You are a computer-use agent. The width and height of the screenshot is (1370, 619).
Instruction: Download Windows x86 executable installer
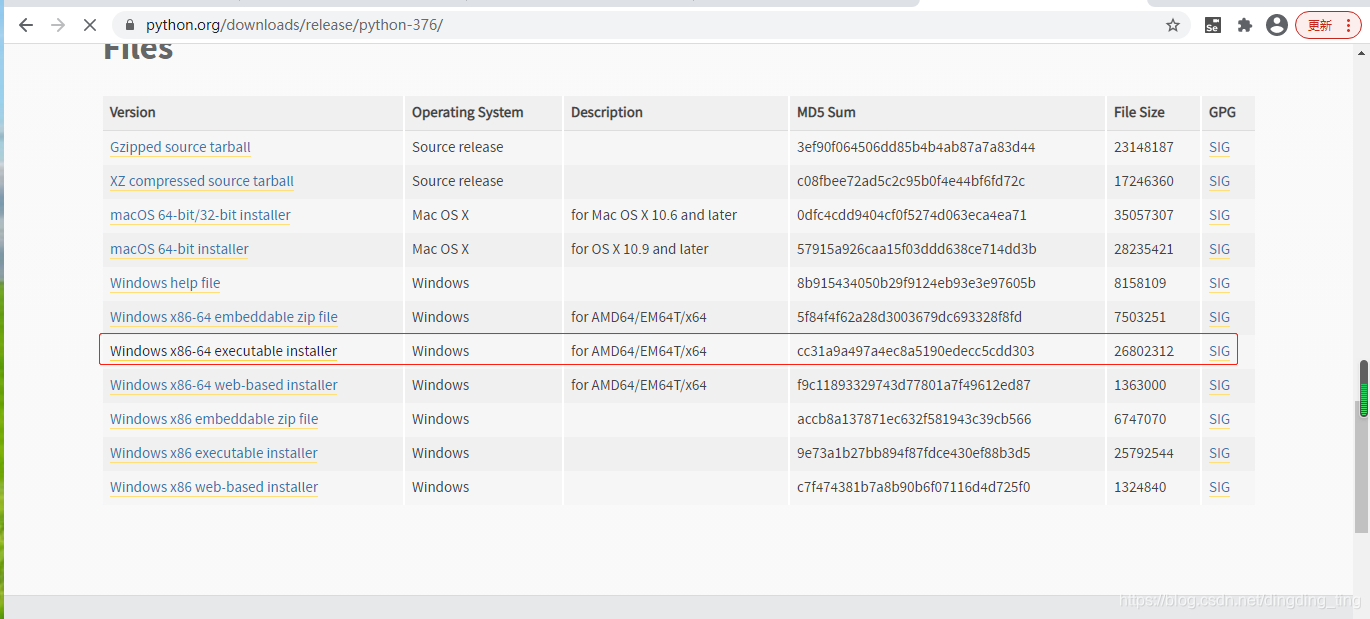pos(214,453)
